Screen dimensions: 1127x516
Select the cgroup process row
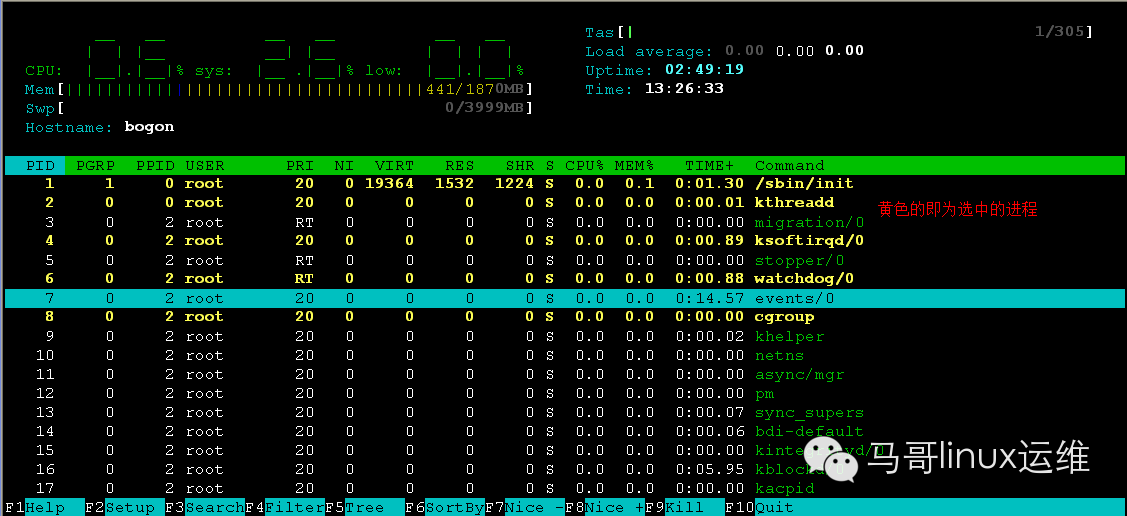click(564, 317)
